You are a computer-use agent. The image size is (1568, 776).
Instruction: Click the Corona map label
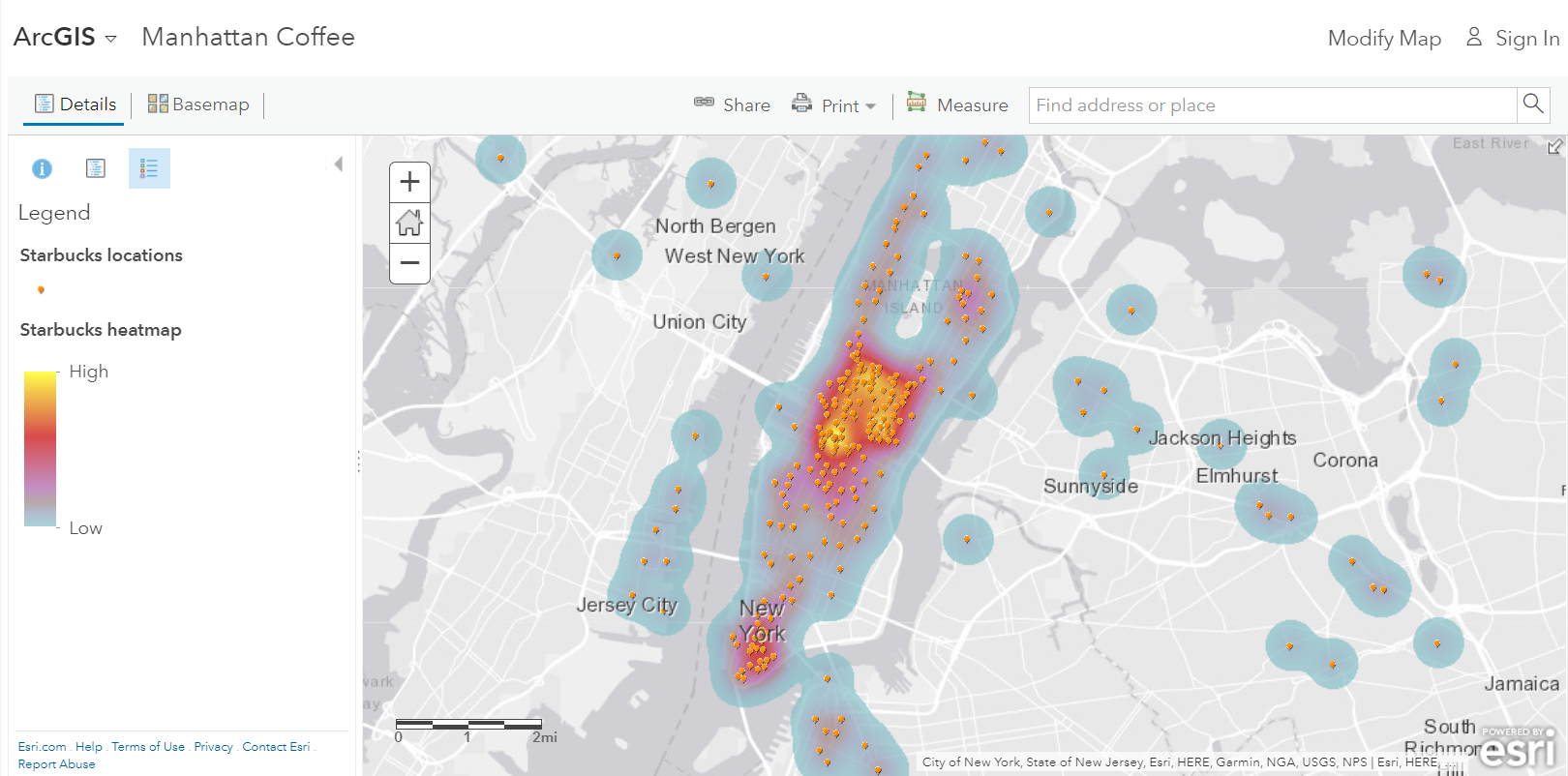[1345, 461]
